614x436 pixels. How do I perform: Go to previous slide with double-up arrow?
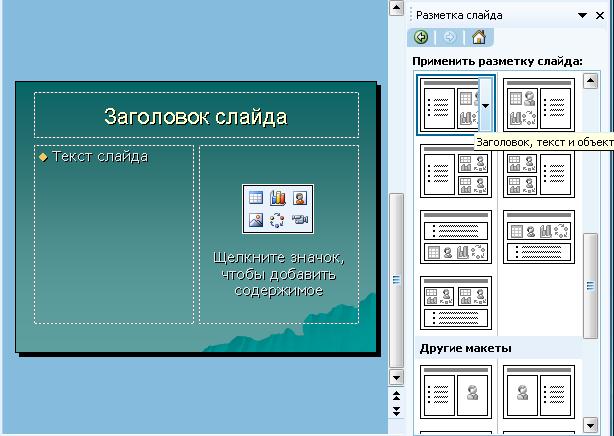pos(396,395)
